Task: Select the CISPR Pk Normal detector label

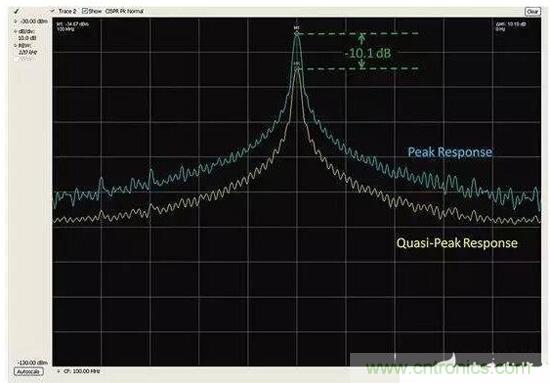Action: 125,11
